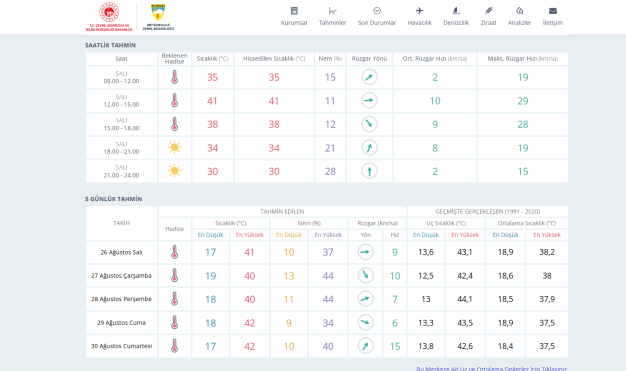Click wind direction arrow for 12.00 - 15.00
This screenshot has width=626, height=371.
369,101
